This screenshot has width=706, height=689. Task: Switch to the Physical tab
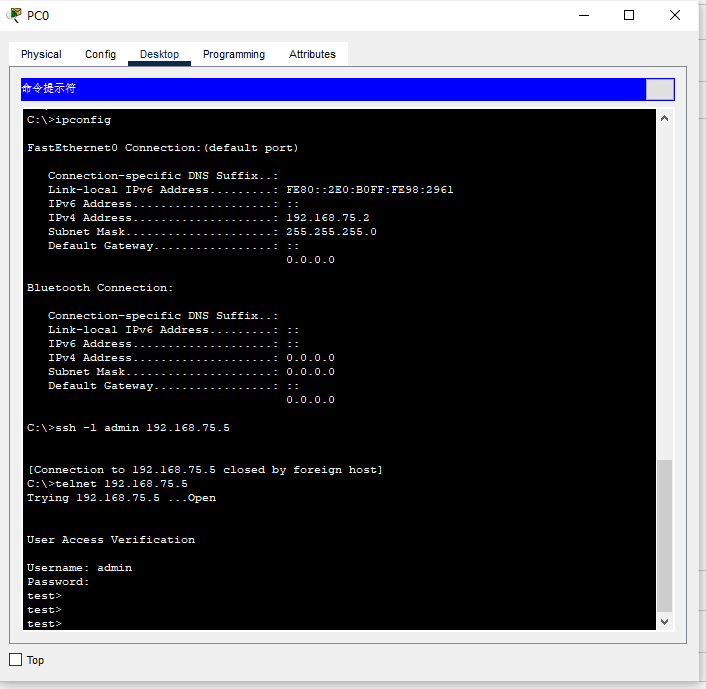click(41, 54)
